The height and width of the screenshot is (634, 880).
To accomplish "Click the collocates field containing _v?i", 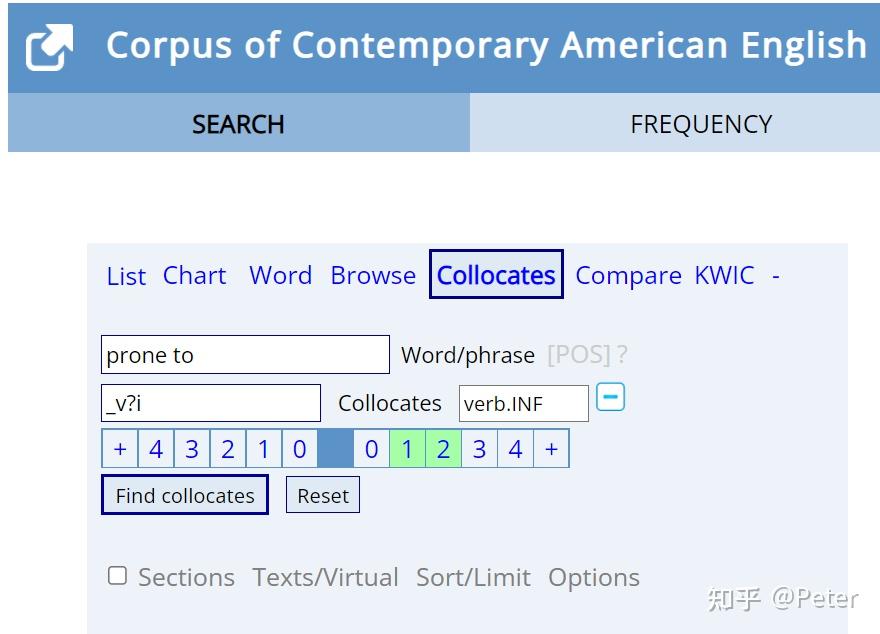I will [210, 403].
